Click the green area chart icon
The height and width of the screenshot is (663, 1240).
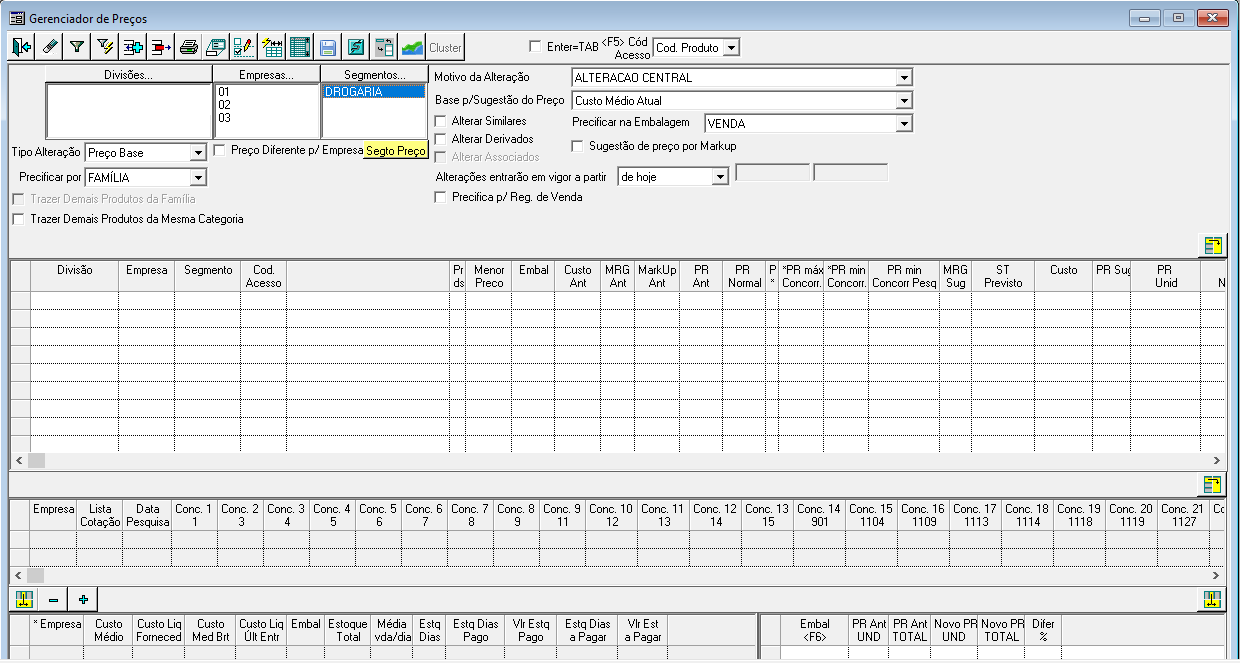click(x=411, y=47)
